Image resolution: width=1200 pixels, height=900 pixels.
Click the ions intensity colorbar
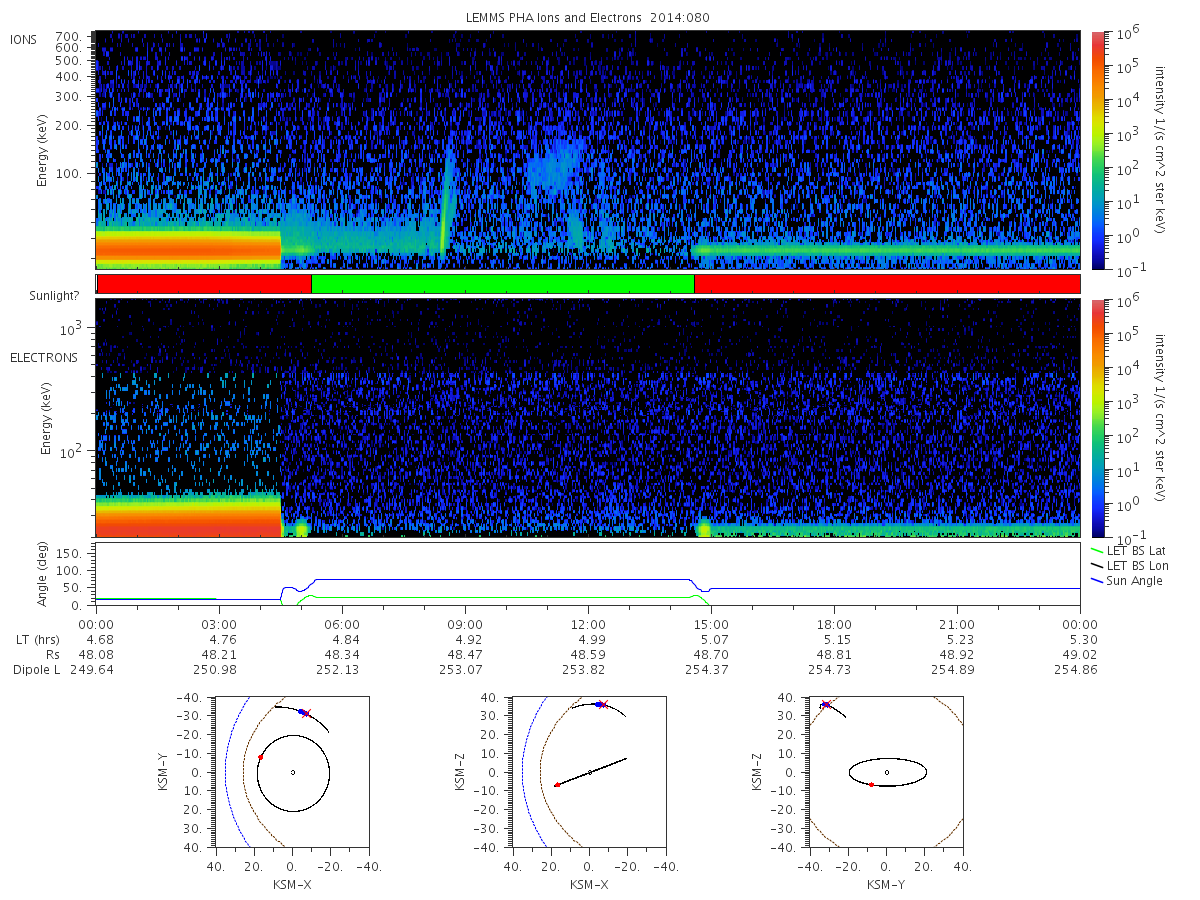point(1097,150)
